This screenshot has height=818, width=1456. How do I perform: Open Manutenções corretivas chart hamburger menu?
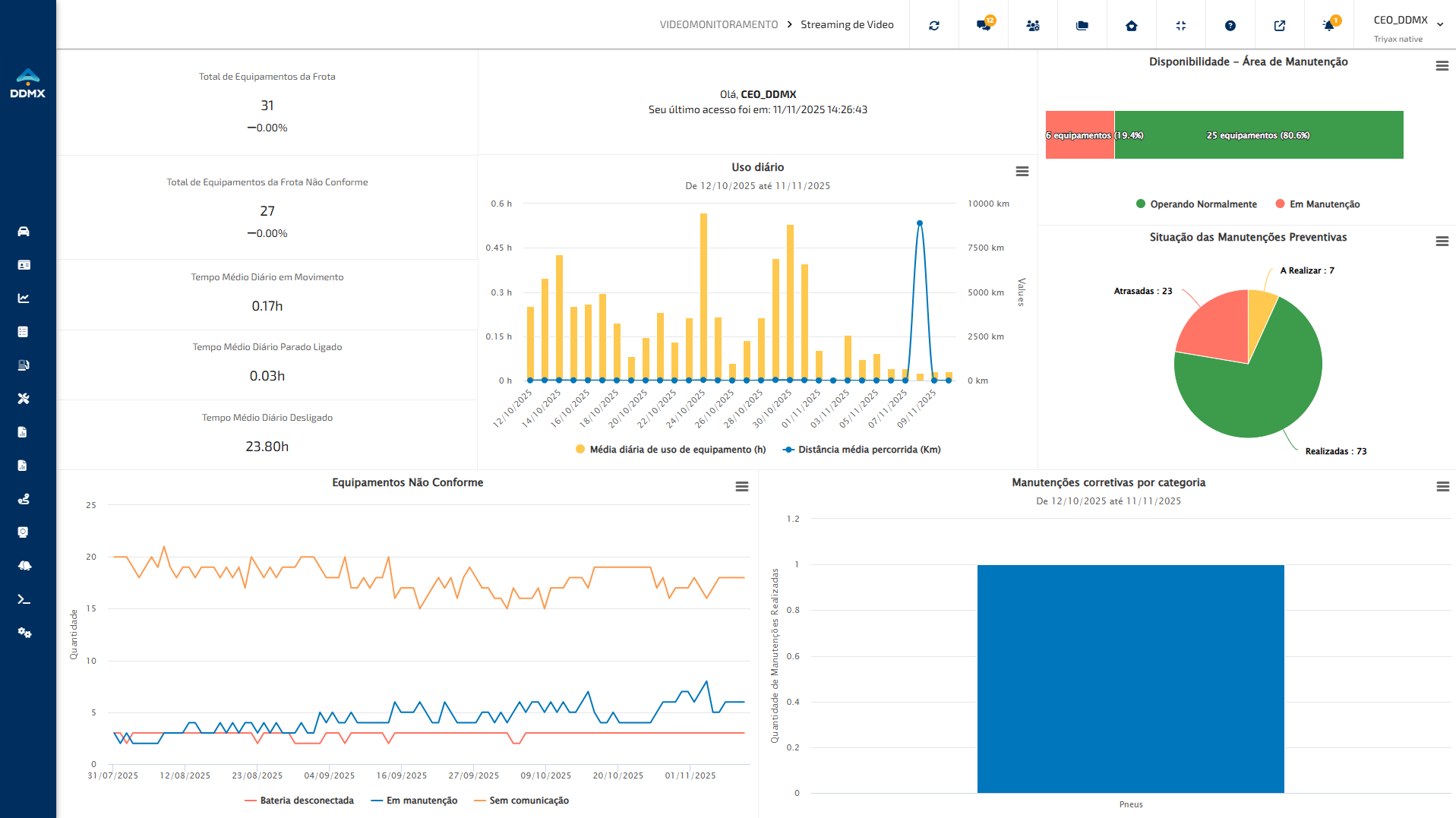pyautogui.click(x=1443, y=487)
